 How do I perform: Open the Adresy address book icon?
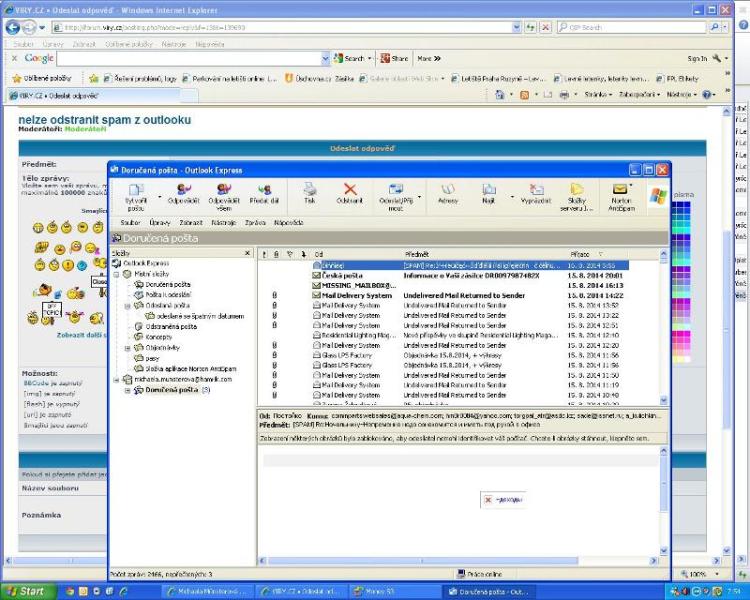click(x=447, y=193)
